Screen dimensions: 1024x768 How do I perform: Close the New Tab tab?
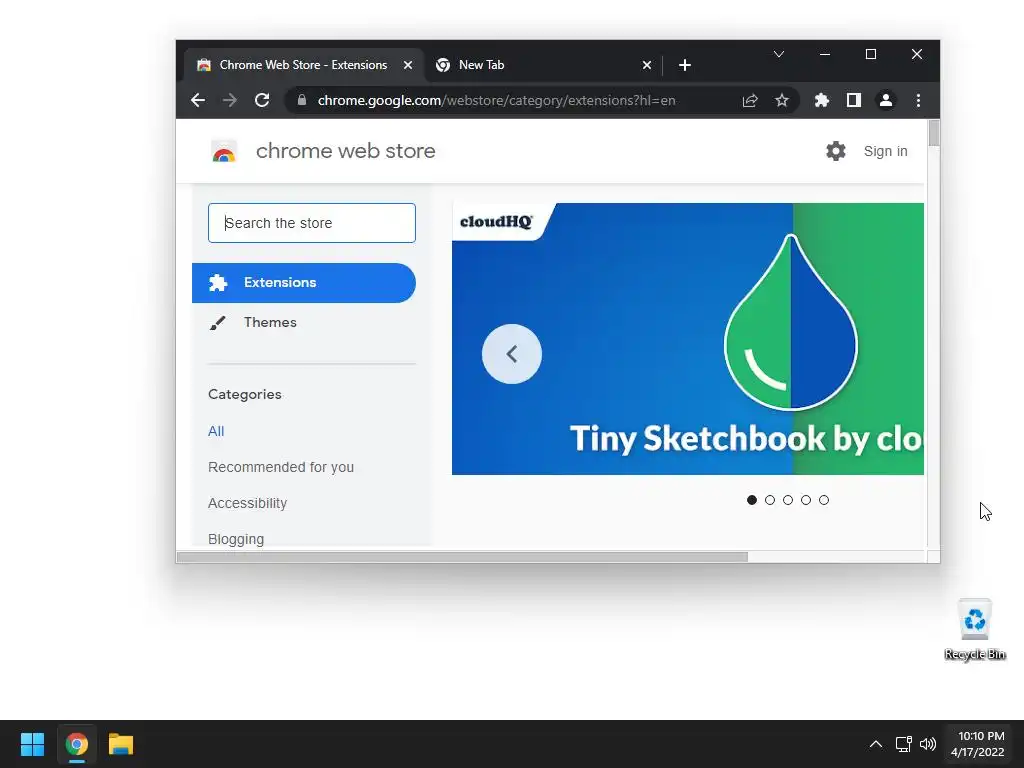pos(647,65)
